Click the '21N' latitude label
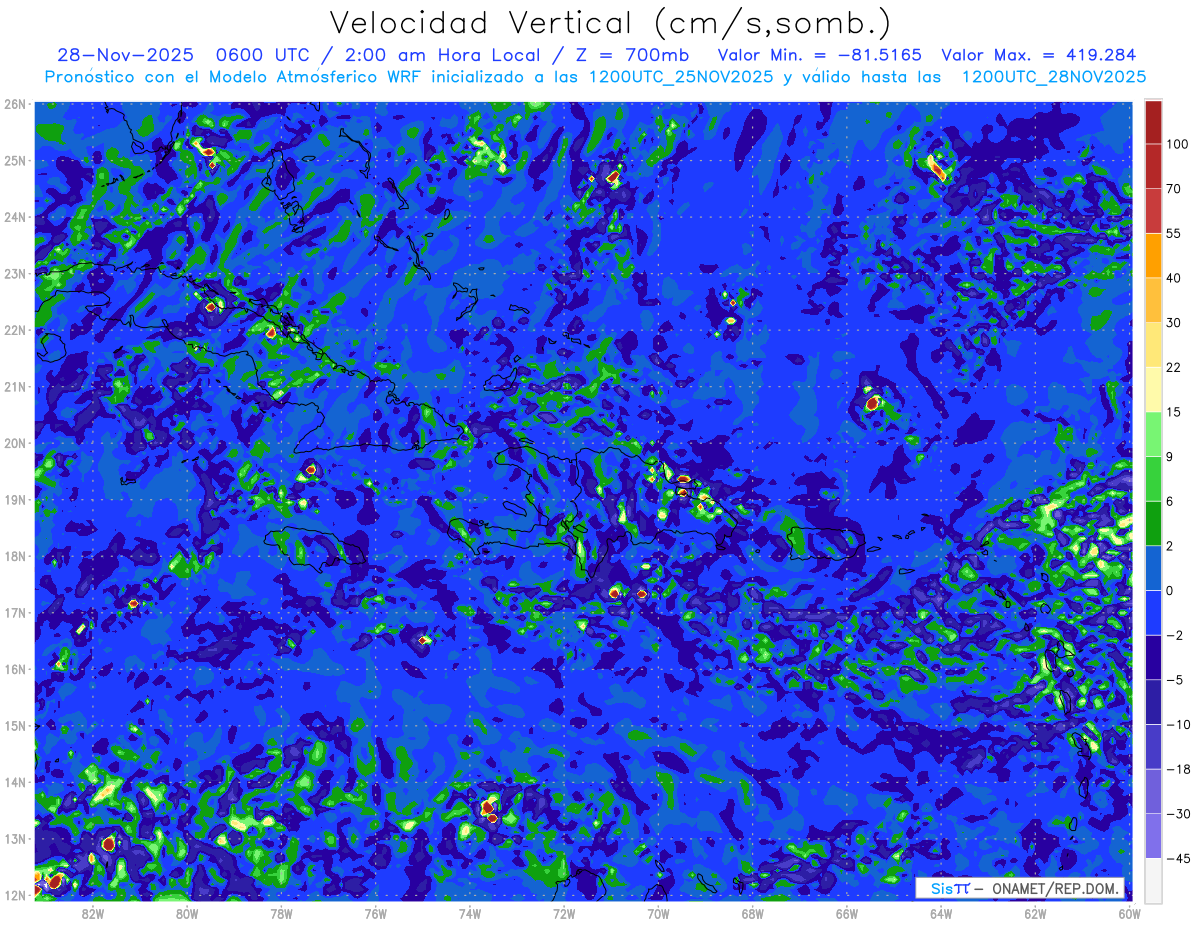Viewport: 1200px width, 927px height. (14, 387)
